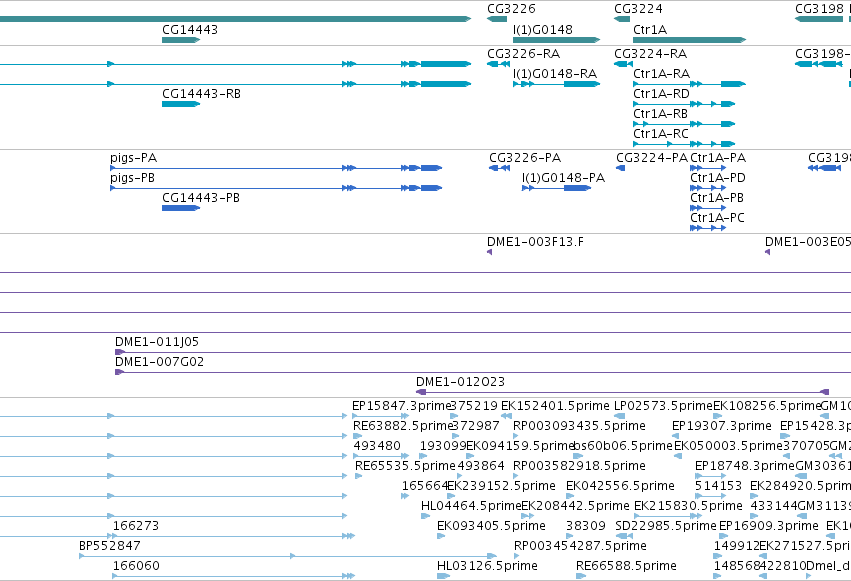Select the 372987 EST feature
Screen dimensions: 851x581
click(x=454, y=436)
